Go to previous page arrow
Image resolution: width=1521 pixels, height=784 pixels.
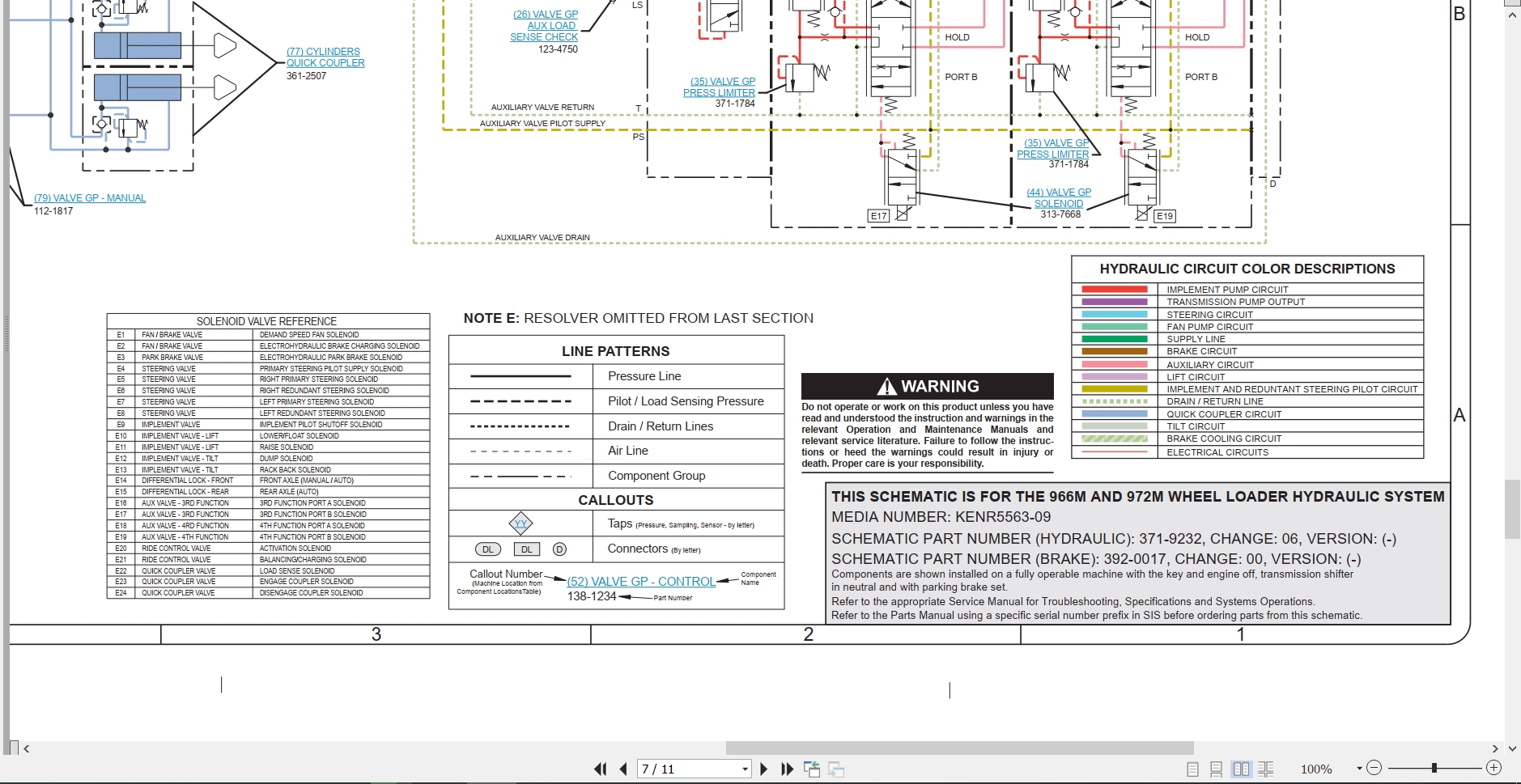point(623,769)
